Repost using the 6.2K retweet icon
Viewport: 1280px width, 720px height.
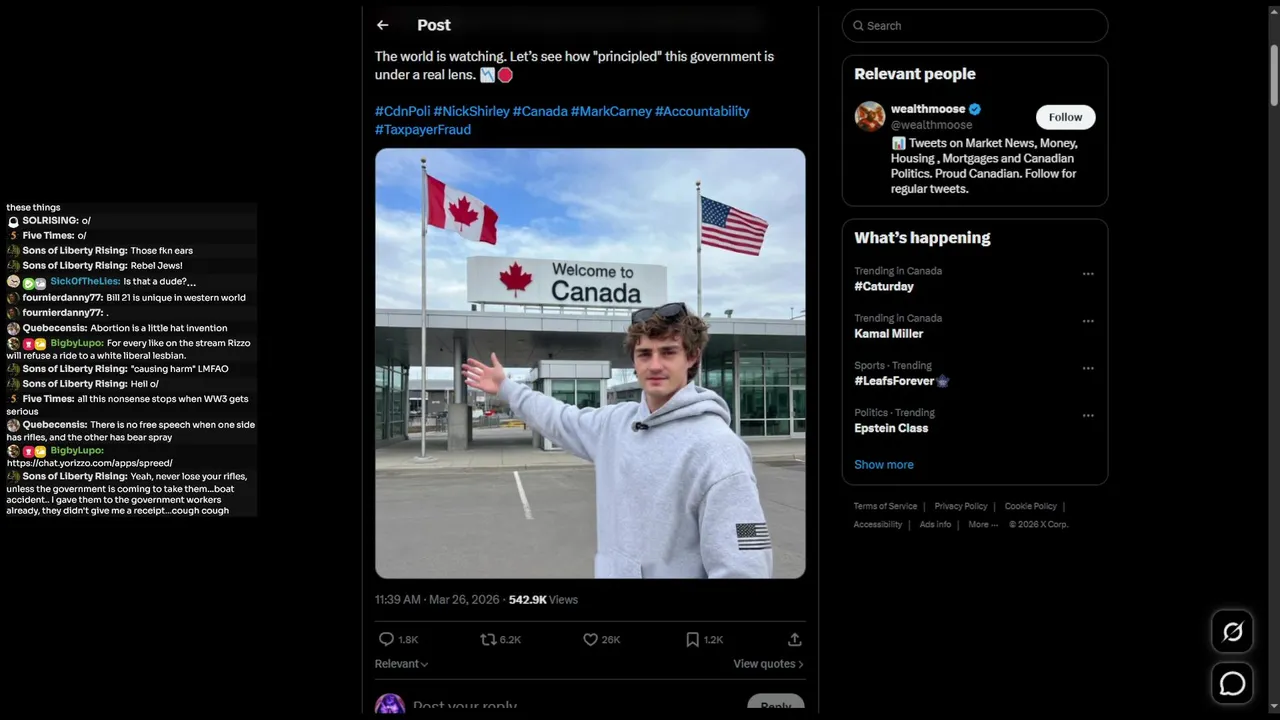[488, 639]
